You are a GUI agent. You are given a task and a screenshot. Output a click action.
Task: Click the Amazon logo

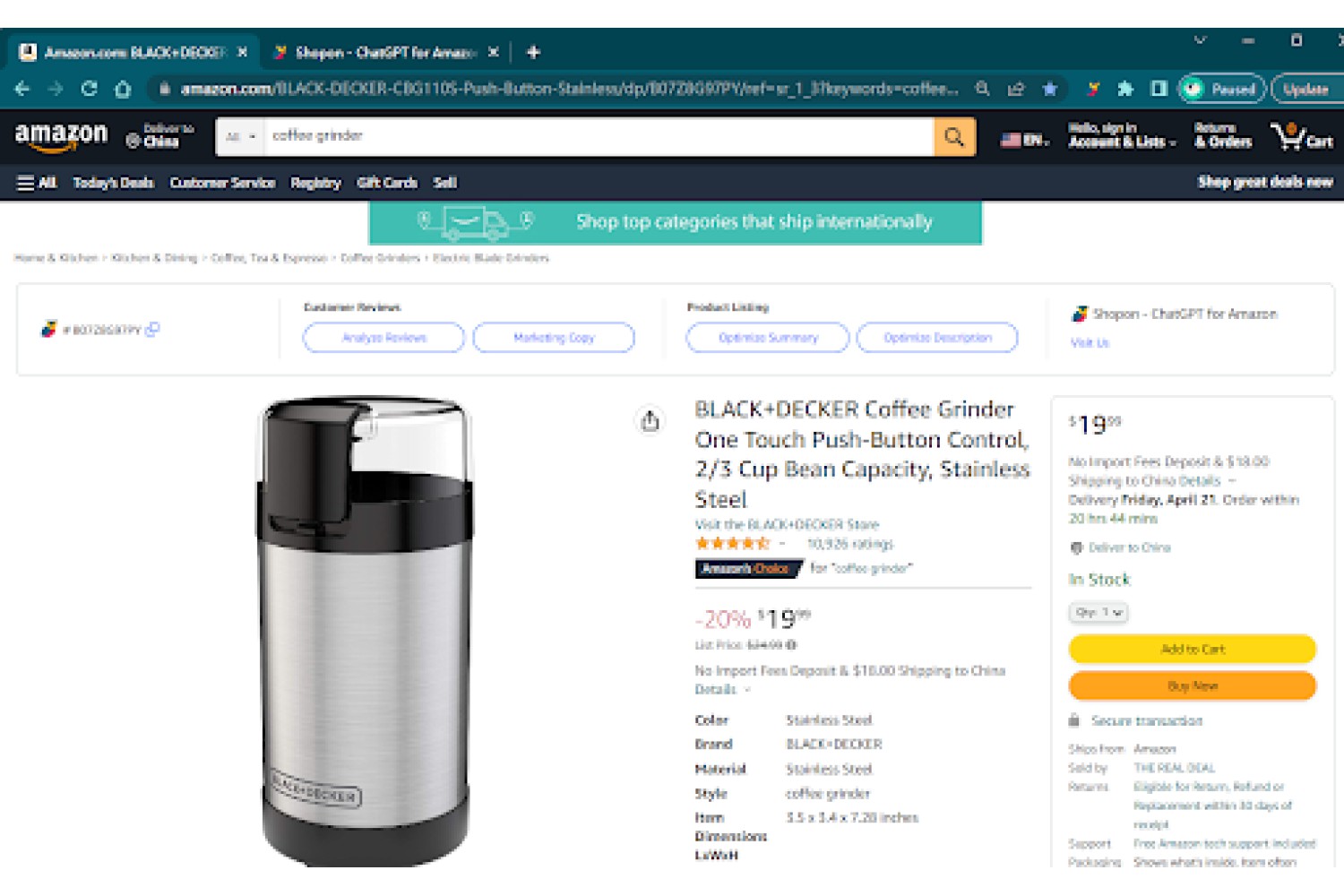61,135
